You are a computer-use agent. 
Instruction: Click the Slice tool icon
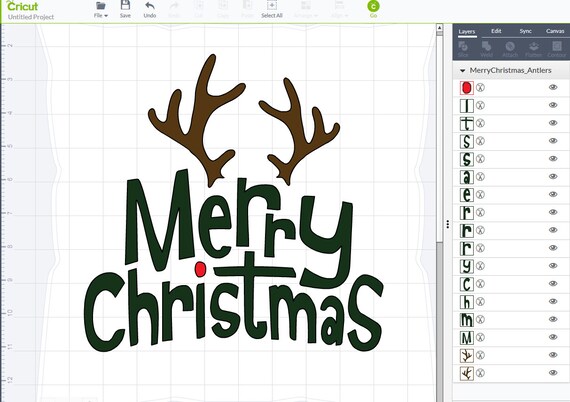point(463,46)
